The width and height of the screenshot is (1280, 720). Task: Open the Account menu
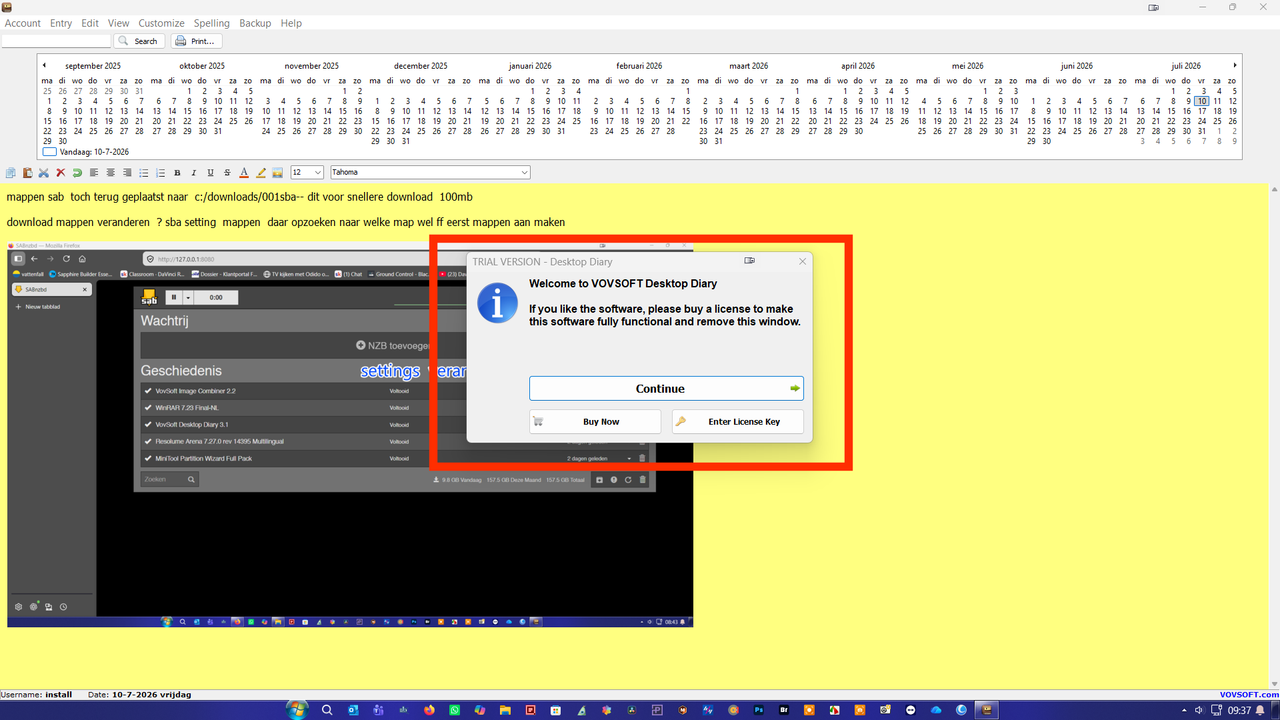click(23, 23)
